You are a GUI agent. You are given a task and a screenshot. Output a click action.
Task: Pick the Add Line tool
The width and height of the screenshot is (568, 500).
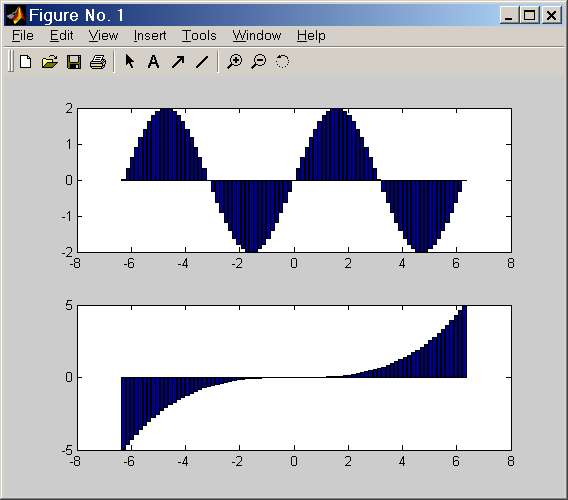[x=202, y=62]
